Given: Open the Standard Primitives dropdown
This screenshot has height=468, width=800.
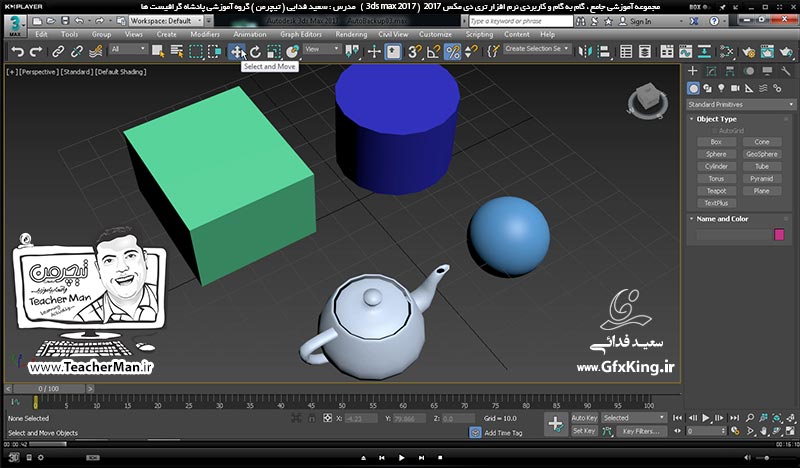Looking at the screenshot, I should [x=741, y=105].
